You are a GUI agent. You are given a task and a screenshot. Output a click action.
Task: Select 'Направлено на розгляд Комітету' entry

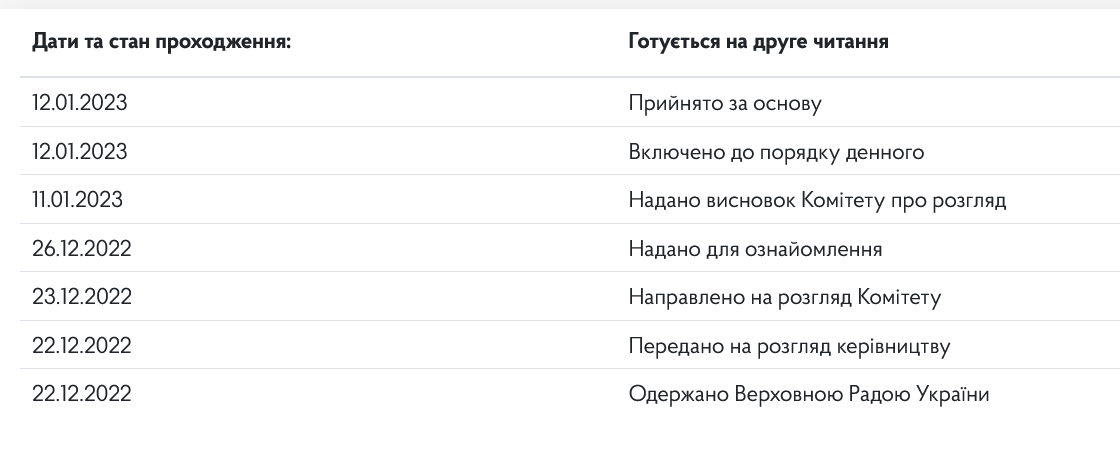pyautogui.click(x=784, y=298)
